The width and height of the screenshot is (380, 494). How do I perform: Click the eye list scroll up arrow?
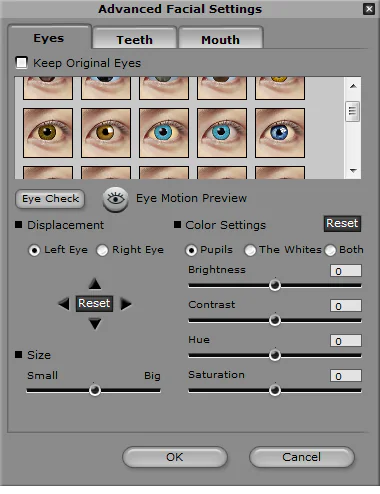(x=353, y=86)
